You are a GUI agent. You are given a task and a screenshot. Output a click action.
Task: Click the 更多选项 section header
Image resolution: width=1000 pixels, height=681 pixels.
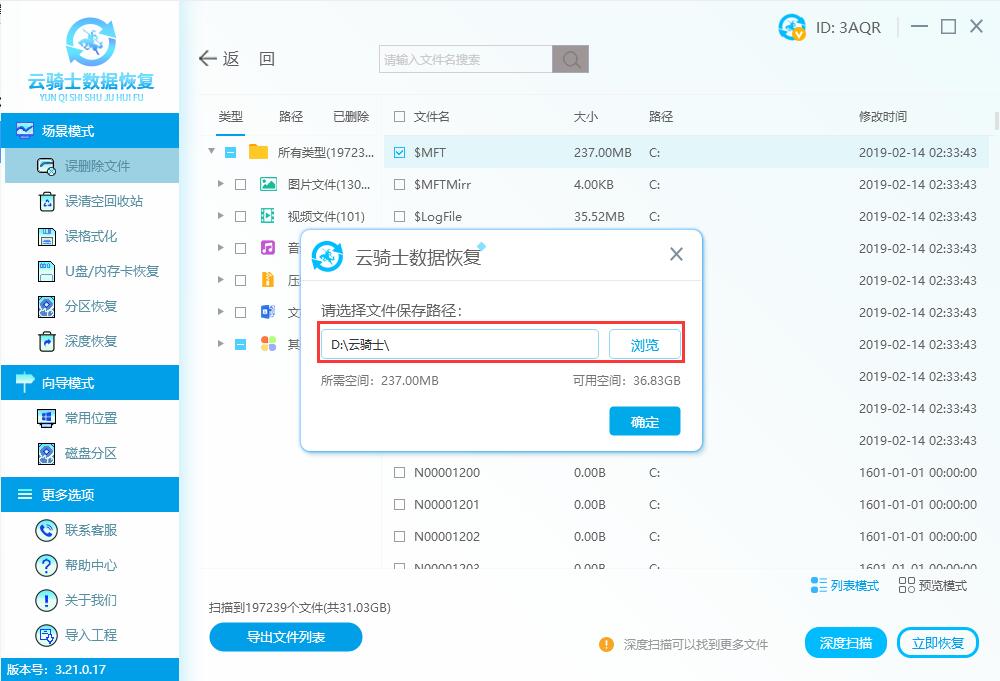pos(90,494)
